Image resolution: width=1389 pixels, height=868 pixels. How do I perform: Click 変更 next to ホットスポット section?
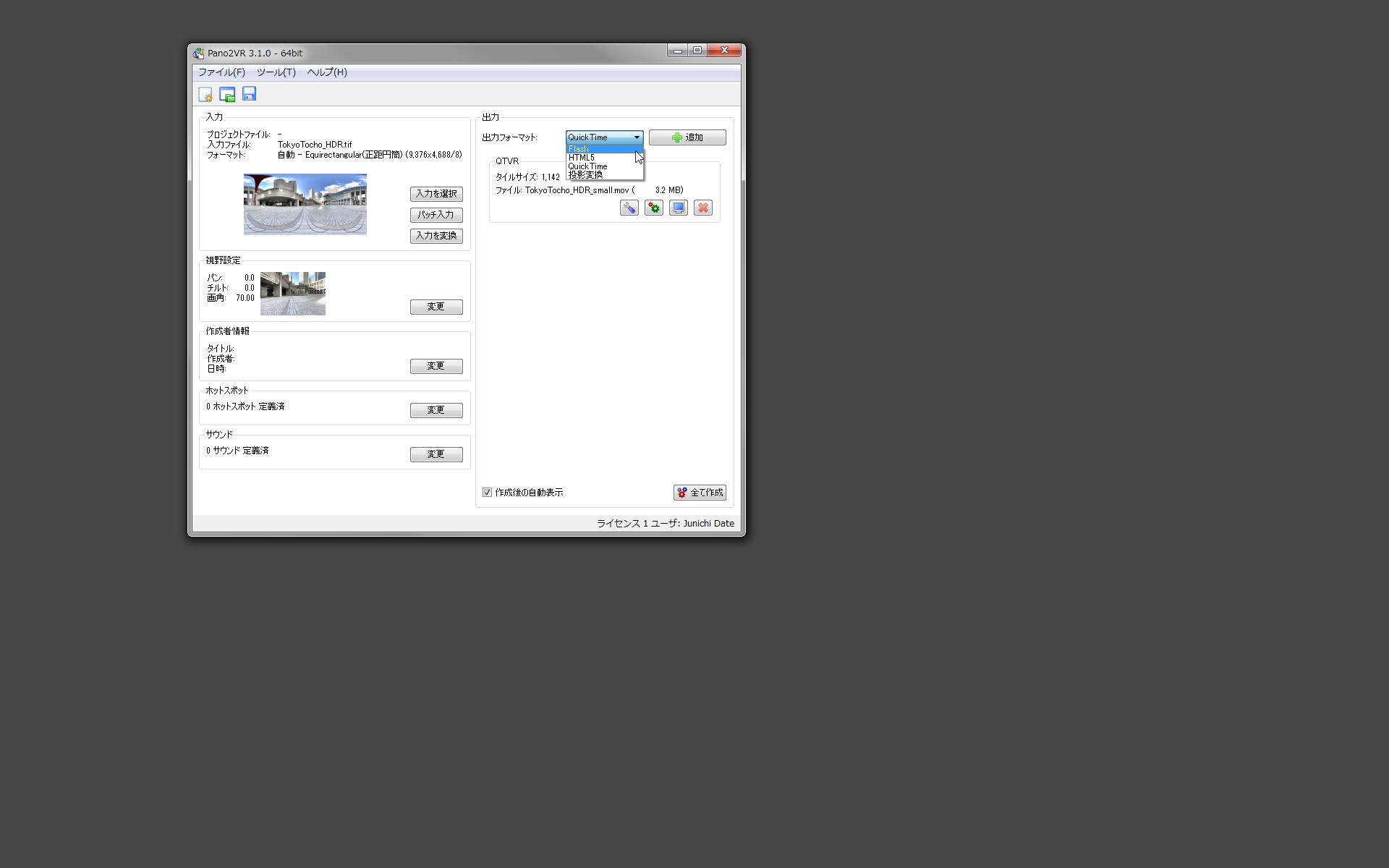(436, 410)
